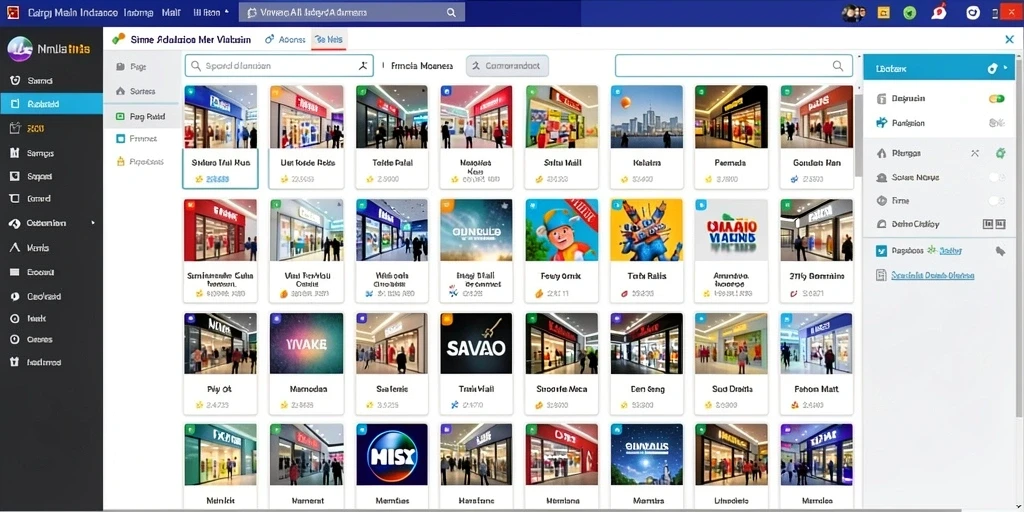
Task: Close the panel with the blue X
Action: [1009, 40]
